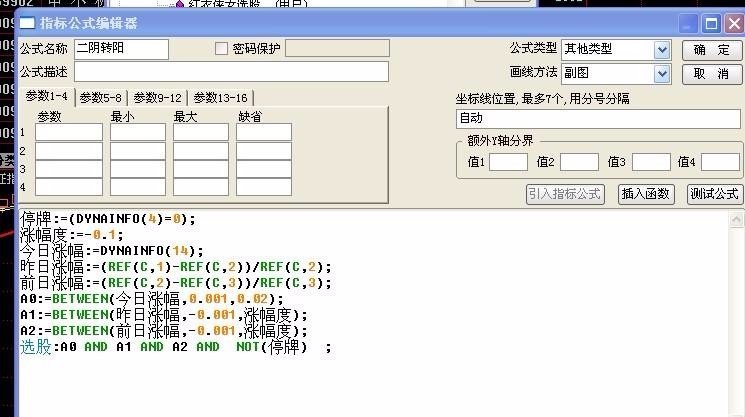Screen dimensions: 745x417
Task: Click the 公式描述 input field
Action: tap(231, 72)
